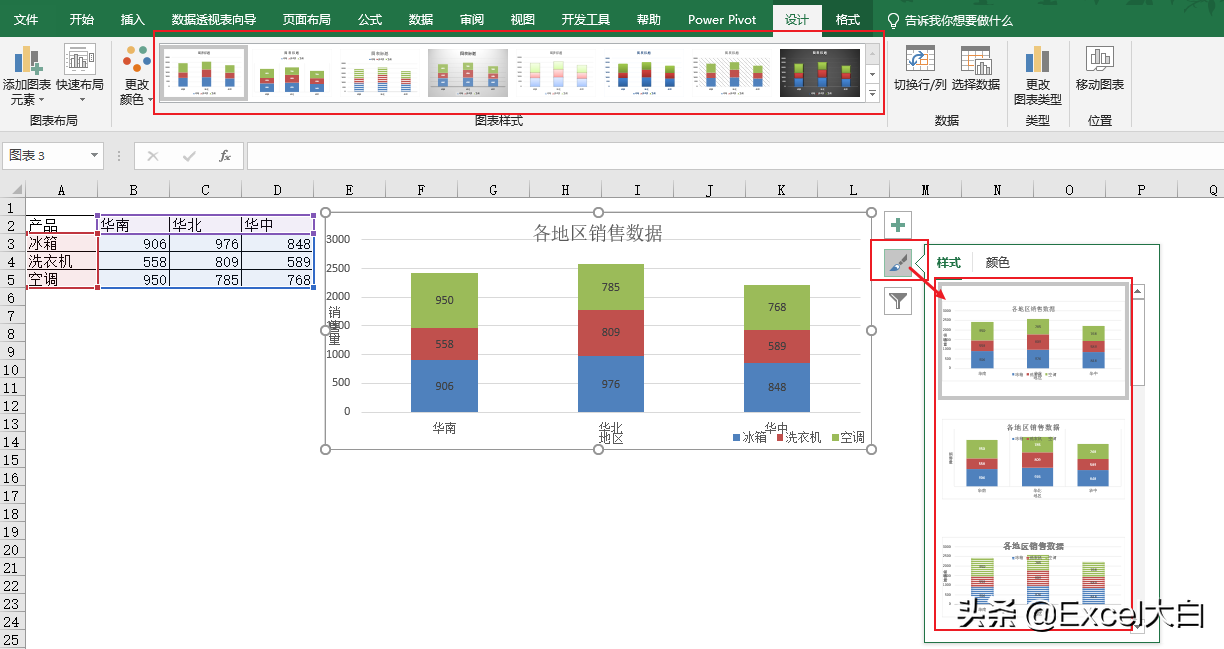Click the formula bar input area
This screenshot has width=1224, height=649.
[x=734, y=156]
